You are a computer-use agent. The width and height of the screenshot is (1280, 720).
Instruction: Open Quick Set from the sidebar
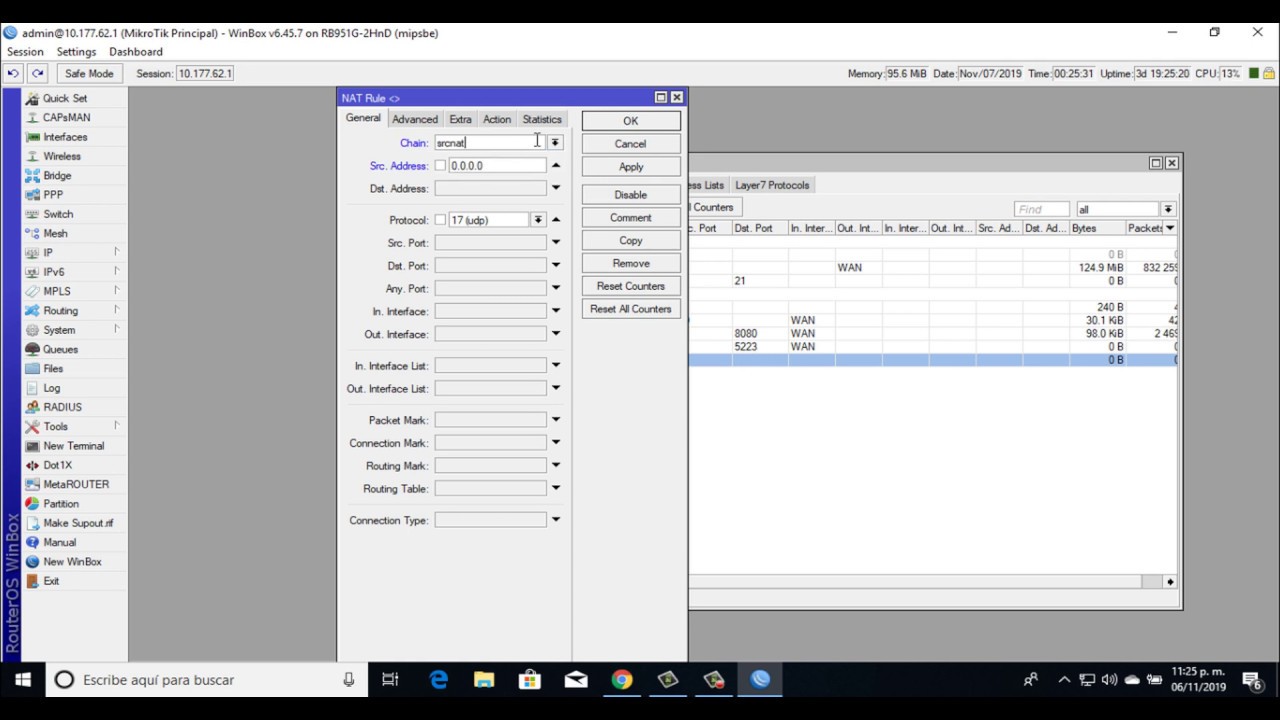pyautogui.click(x=65, y=98)
